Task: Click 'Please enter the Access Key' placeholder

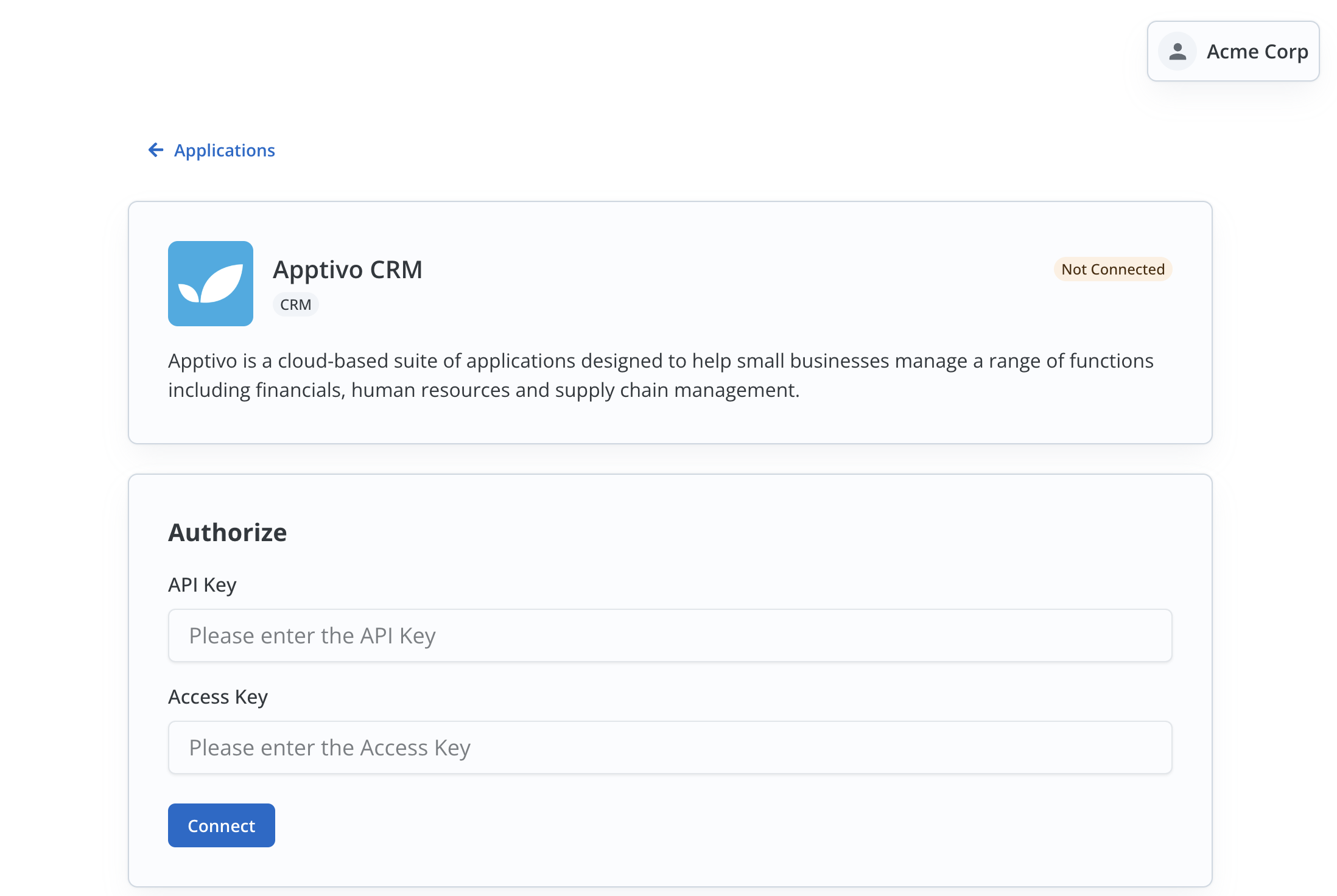Action: click(329, 748)
